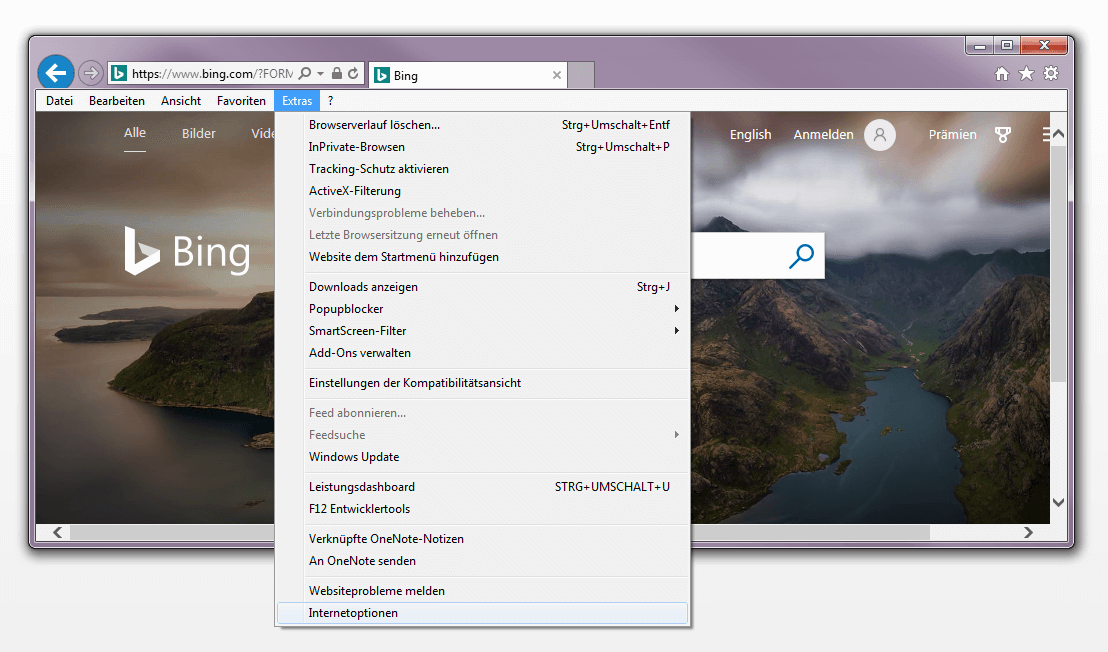Click the Home icon

coord(1002,73)
